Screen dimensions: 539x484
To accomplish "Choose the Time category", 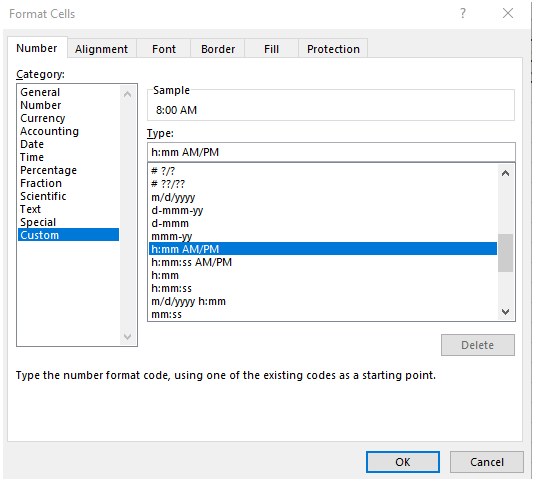I will coord(32,157).
